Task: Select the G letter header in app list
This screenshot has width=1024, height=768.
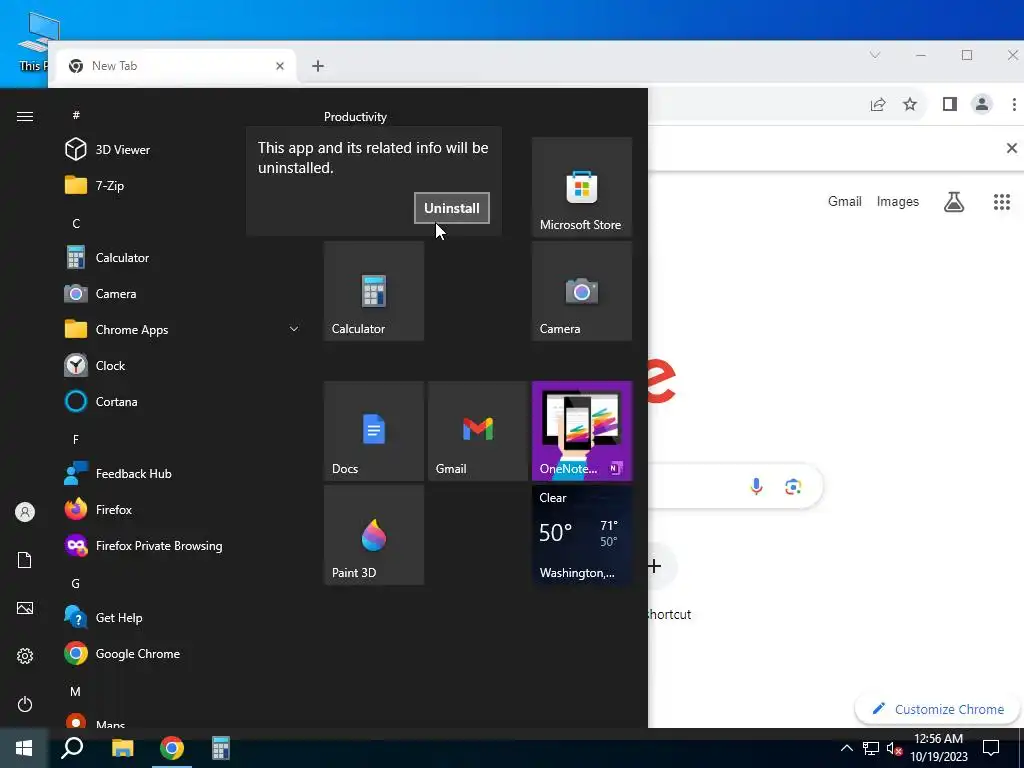Action: click(x=76, y=584)
